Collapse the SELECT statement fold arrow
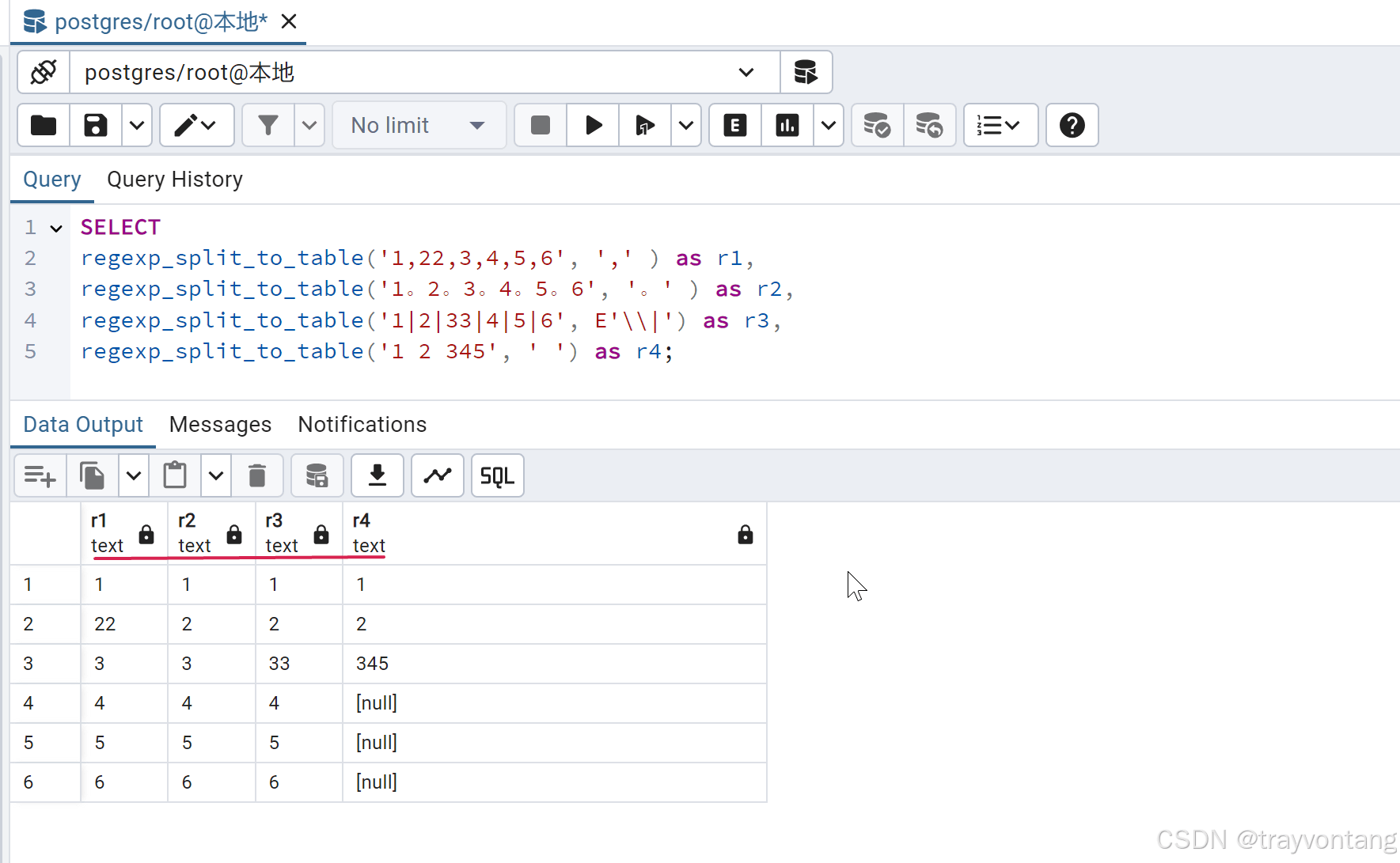 pyautogui.click(x=56, y=229)
